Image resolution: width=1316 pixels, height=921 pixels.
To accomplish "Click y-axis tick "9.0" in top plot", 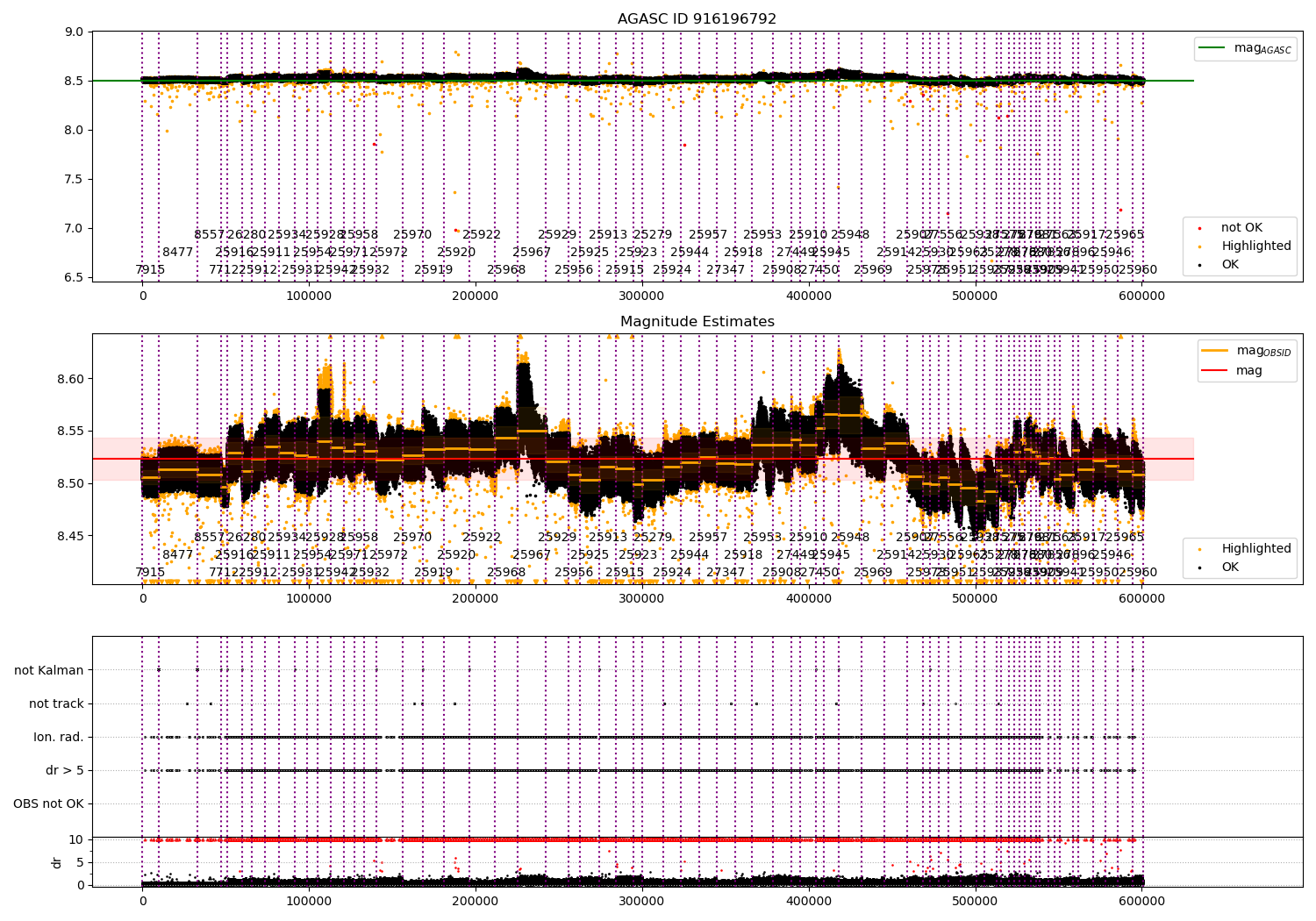I will [x=75, y=32].
